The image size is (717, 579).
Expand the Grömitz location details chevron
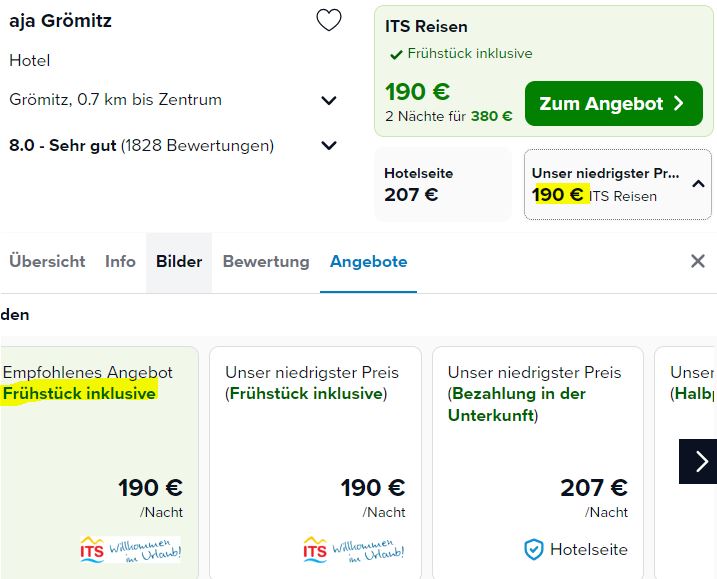click(x=329, y=100)
